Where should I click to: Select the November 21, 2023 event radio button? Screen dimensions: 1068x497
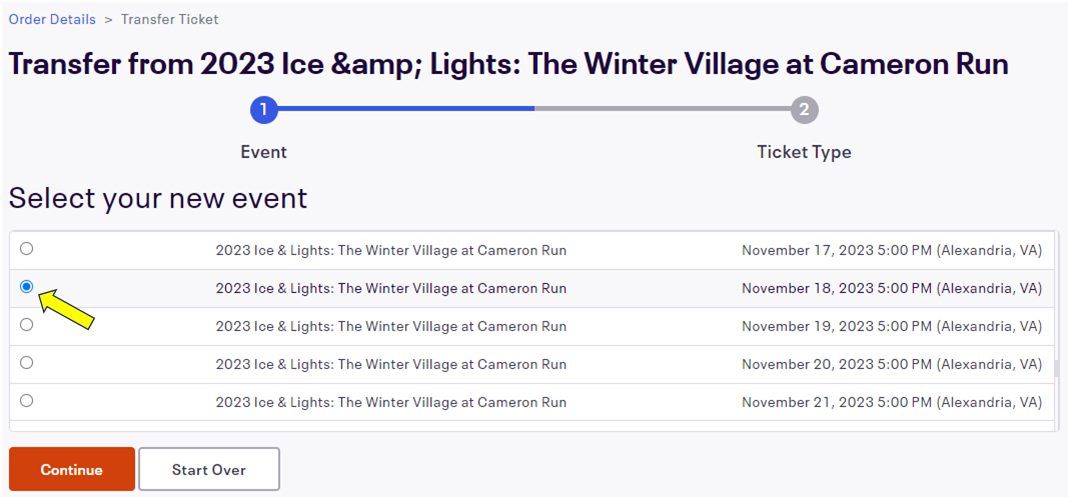(27, 401)
